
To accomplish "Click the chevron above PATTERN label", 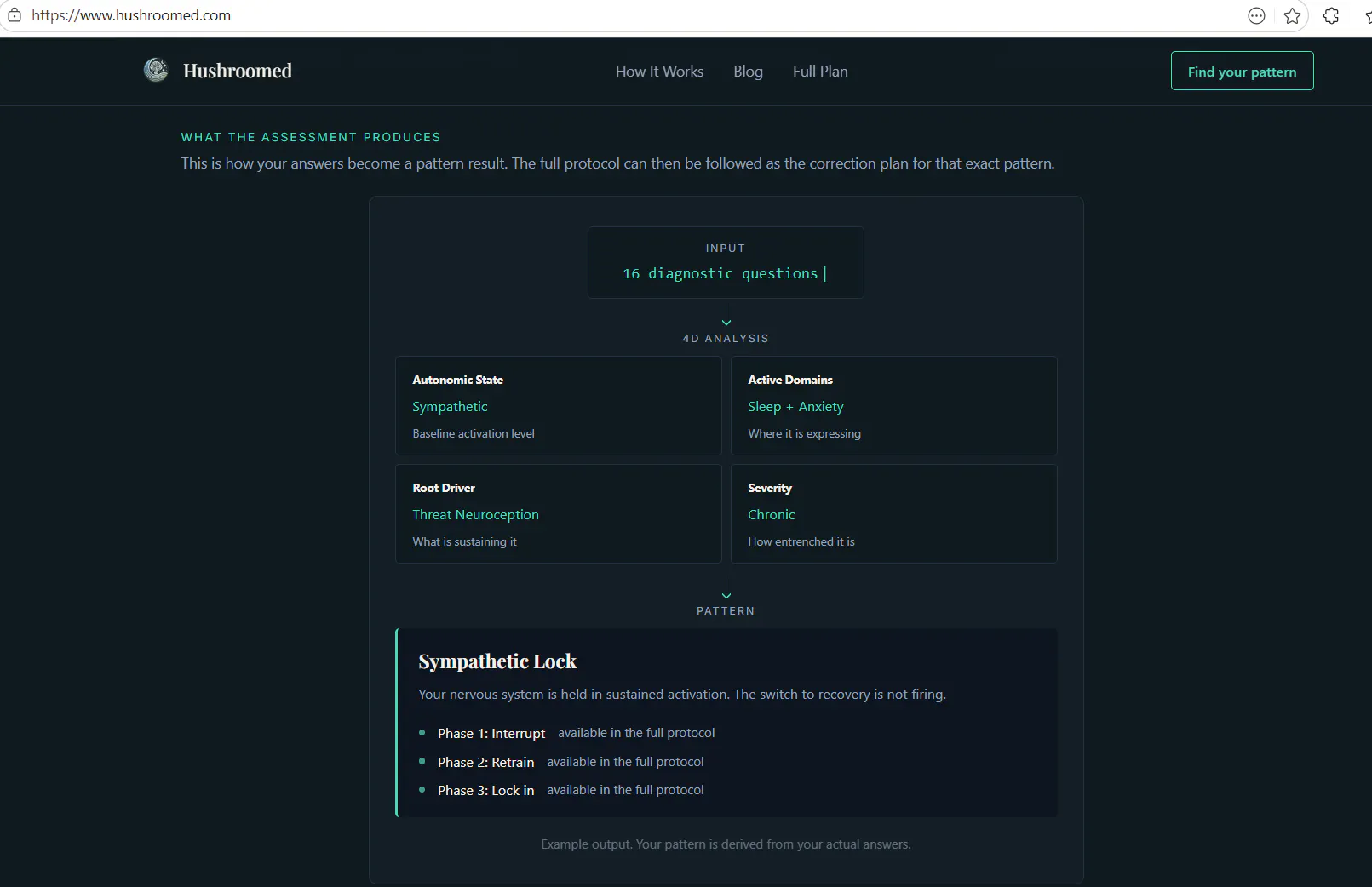I will click(x=726, y=596).
